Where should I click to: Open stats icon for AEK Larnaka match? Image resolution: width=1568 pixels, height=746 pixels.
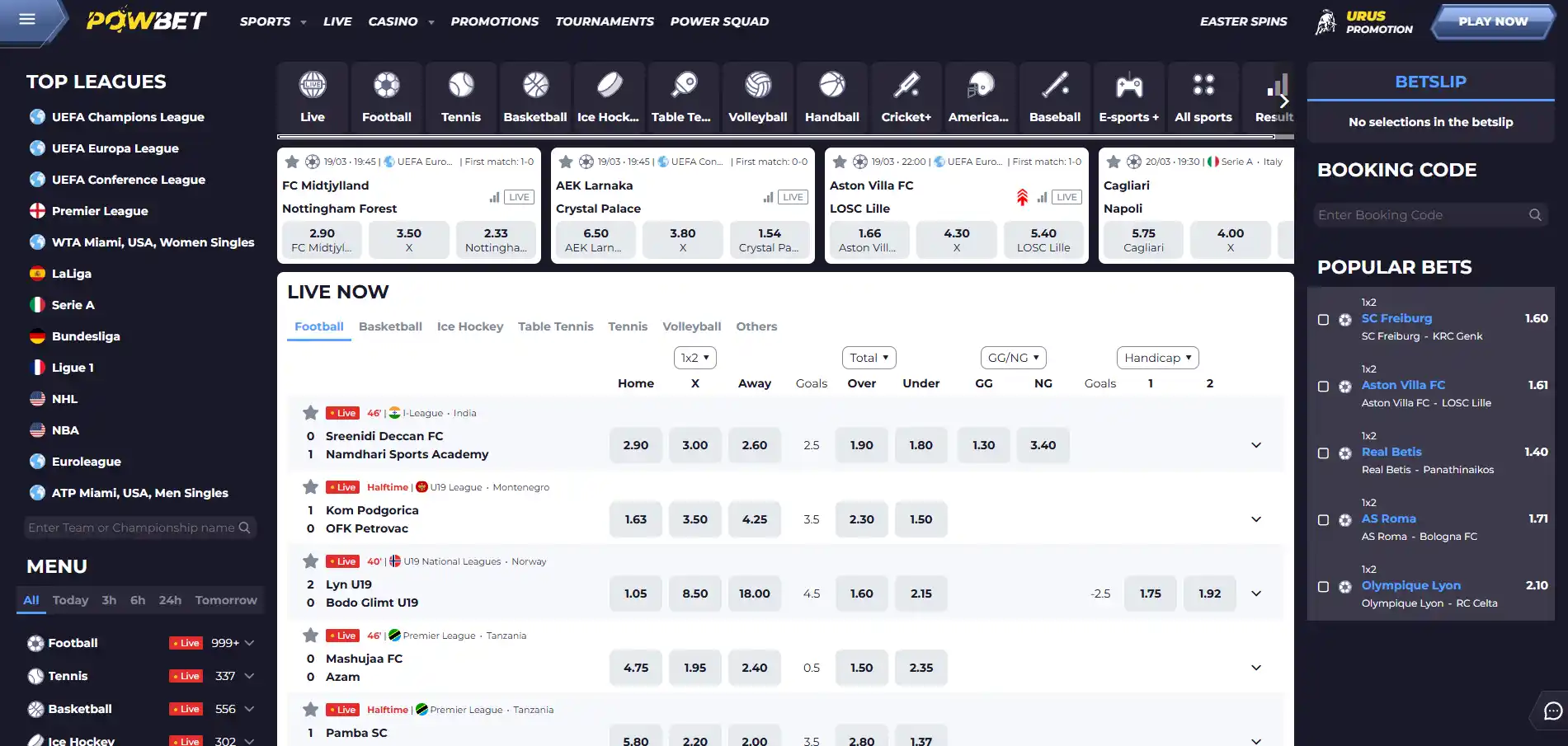coord(769,197)
